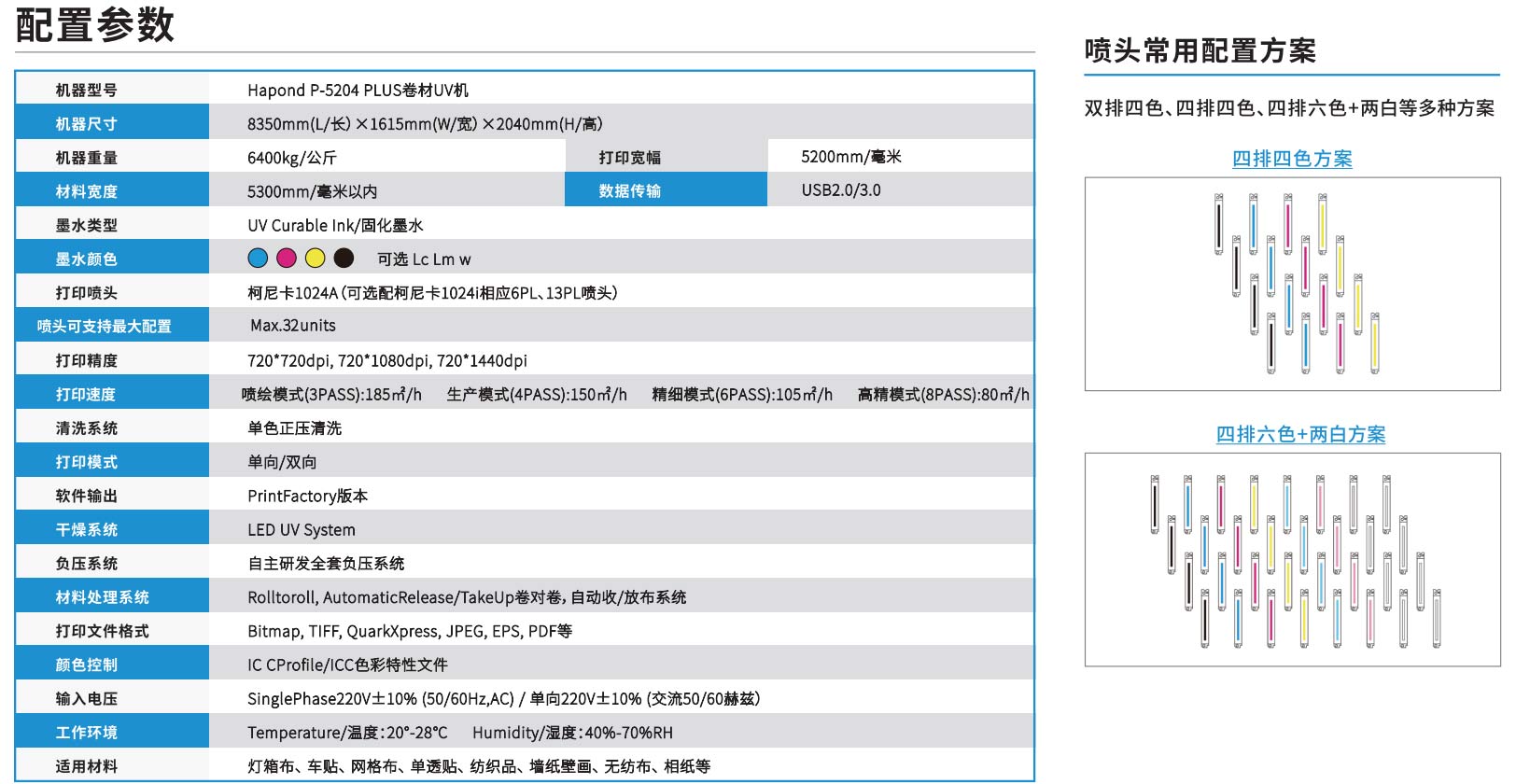Select the 机器尺寸 row label
Screen dimensions: 1516x784
(86, 124)
